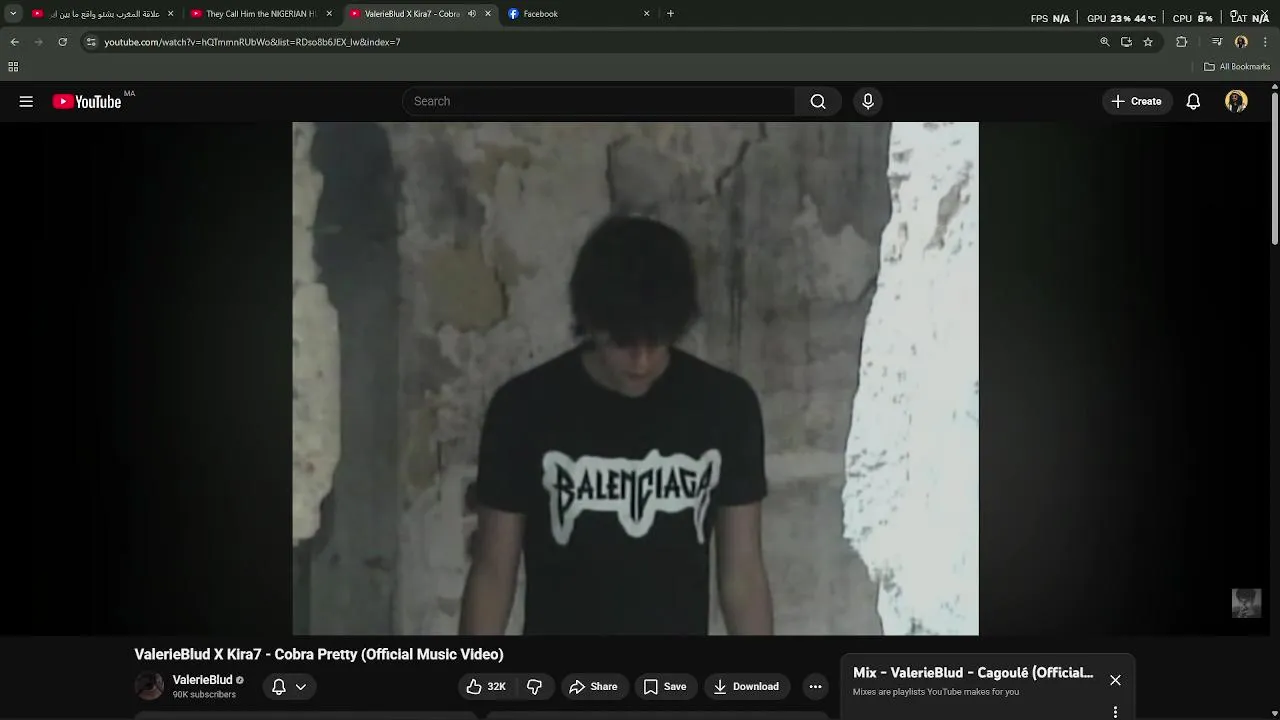Like the video with thumbs up
Viewport: 1280px width, 720px height.
point(487,686)
